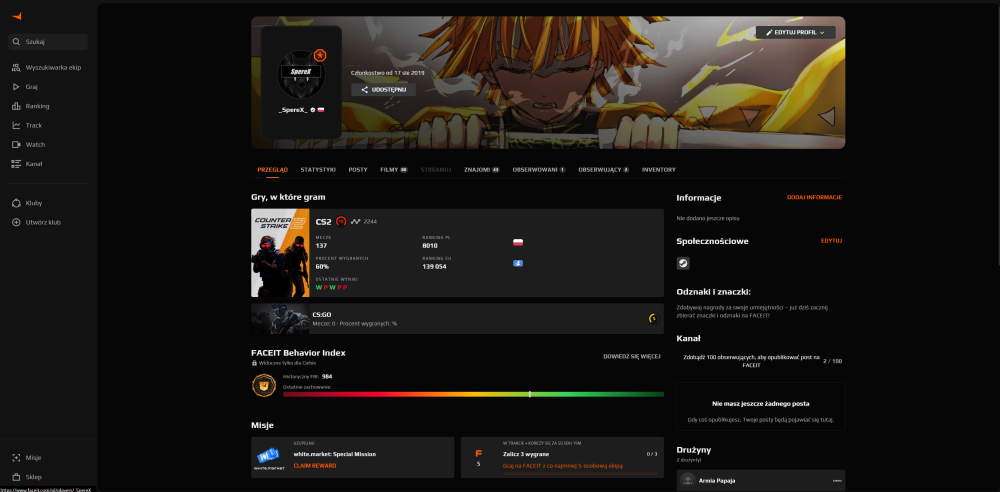The image size is (1000, 492).
Task: Click the Sklep shop icon in sidebar
Action: click(x=17, y=477)
